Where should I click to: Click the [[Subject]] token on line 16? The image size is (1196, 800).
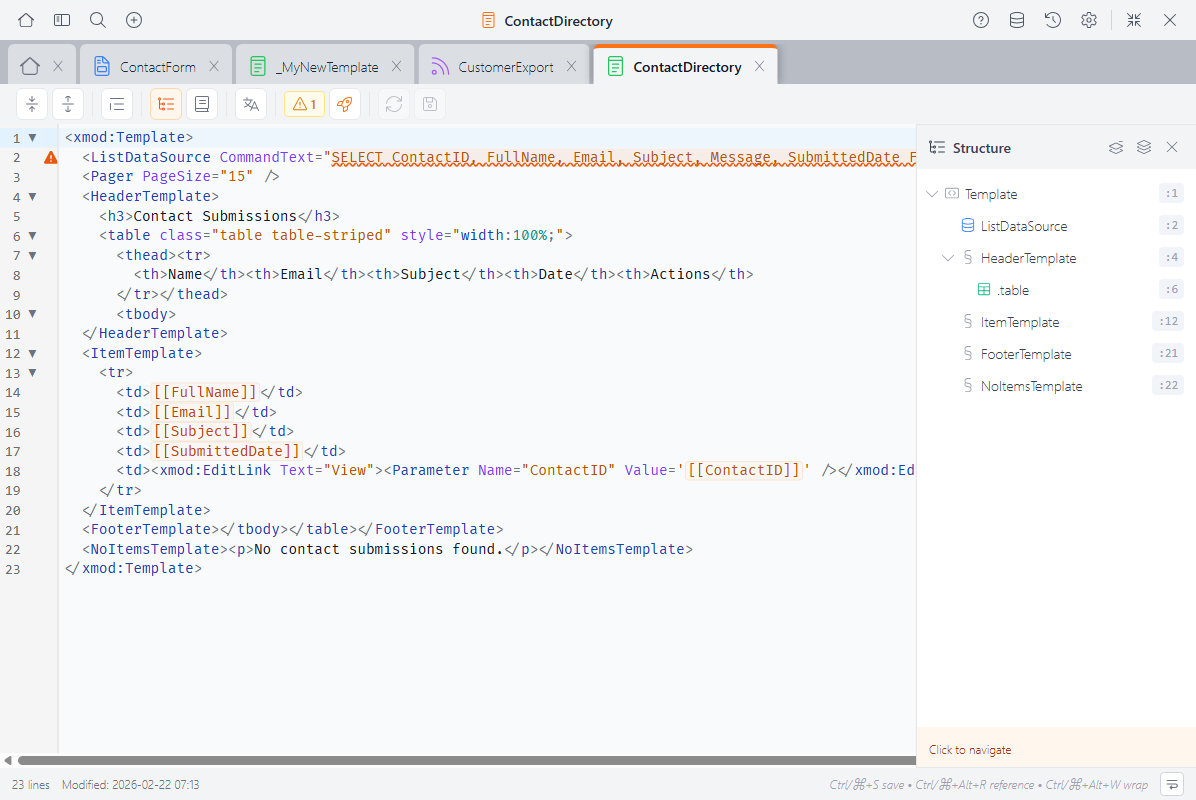pos(201,431)
